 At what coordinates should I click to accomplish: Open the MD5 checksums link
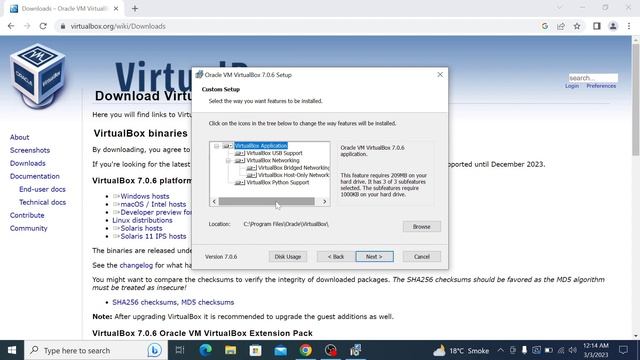pyautogui.click(x=207, y=302)
